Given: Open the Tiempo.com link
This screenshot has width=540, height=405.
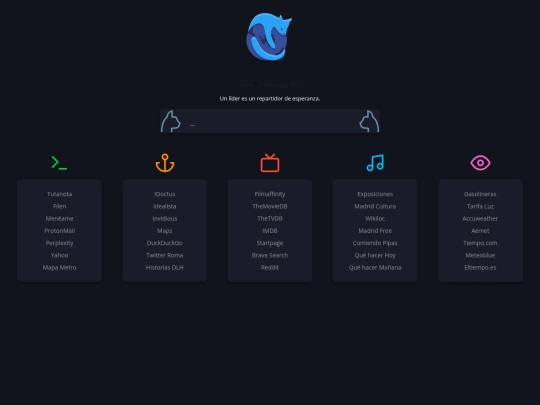Looking at the screenshot, I should tap(480, 243).
